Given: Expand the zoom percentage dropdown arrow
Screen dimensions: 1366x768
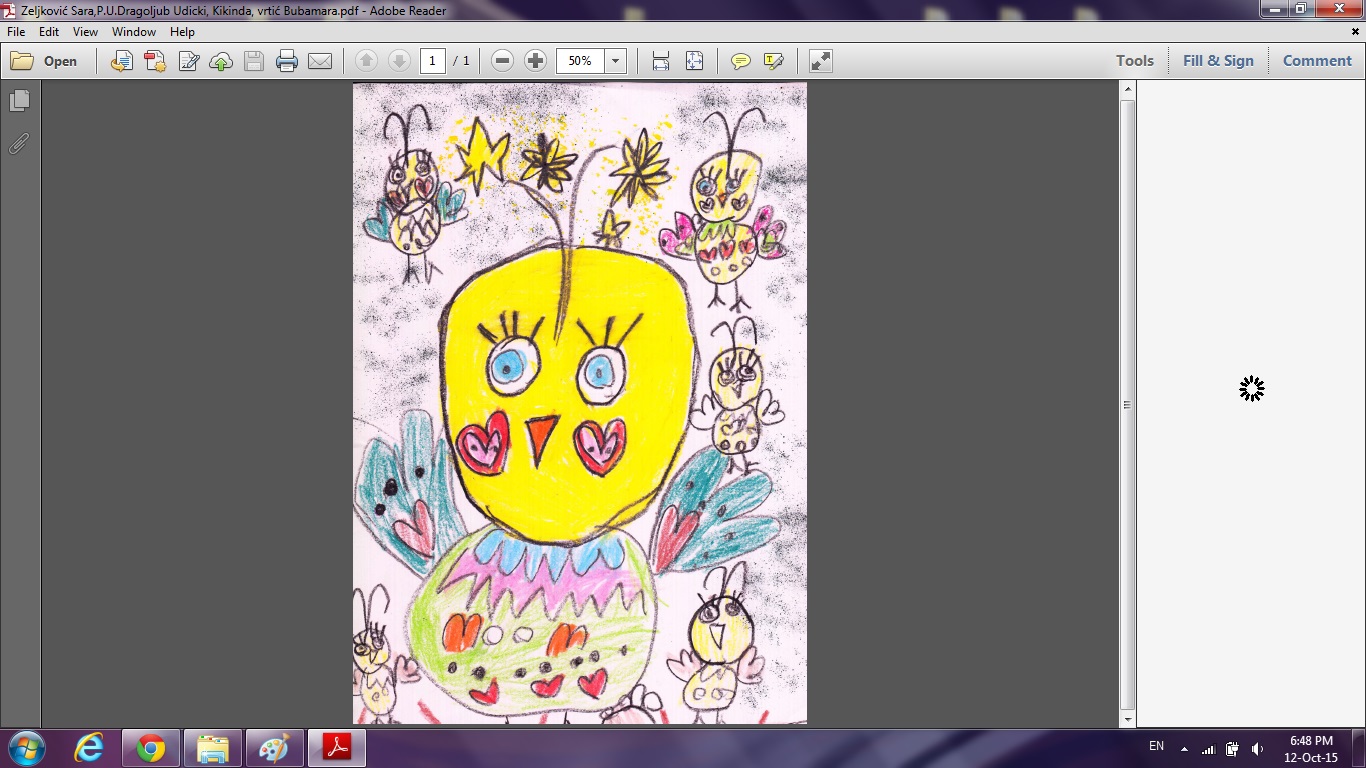Looking at the screenshot, I should pyautogui.click(x=615, y=61).
